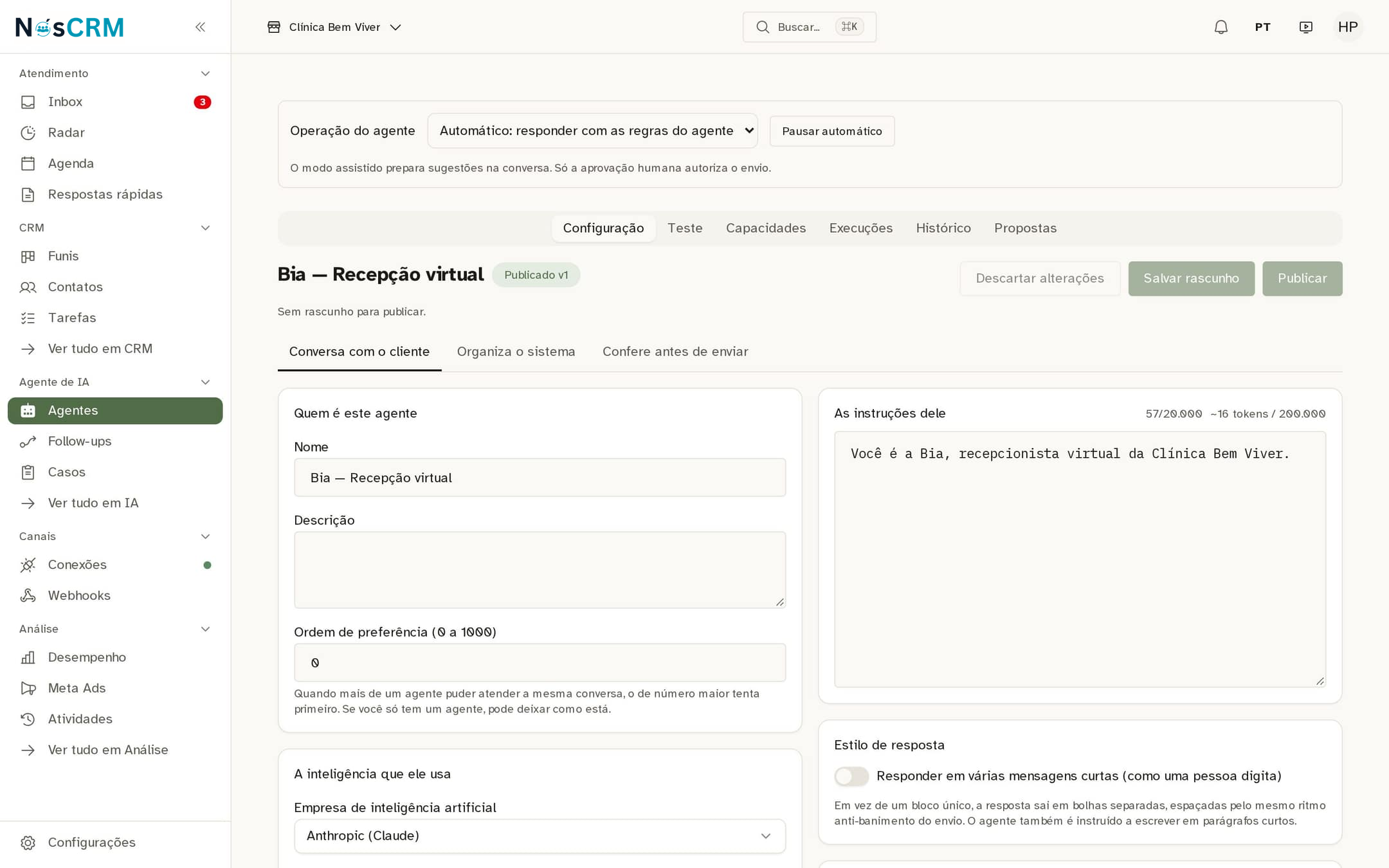Click the Atividades history icon
1389x868 pixels.
coord(28,719)
